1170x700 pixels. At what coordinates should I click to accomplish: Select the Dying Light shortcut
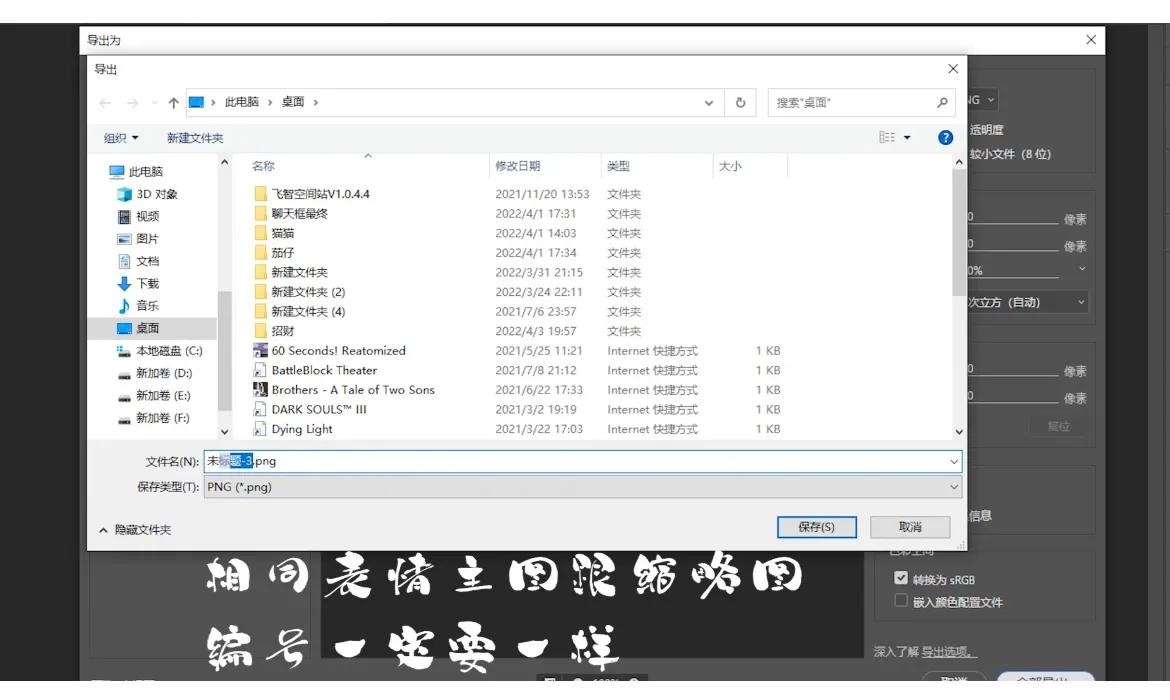(x=303, y=428)
